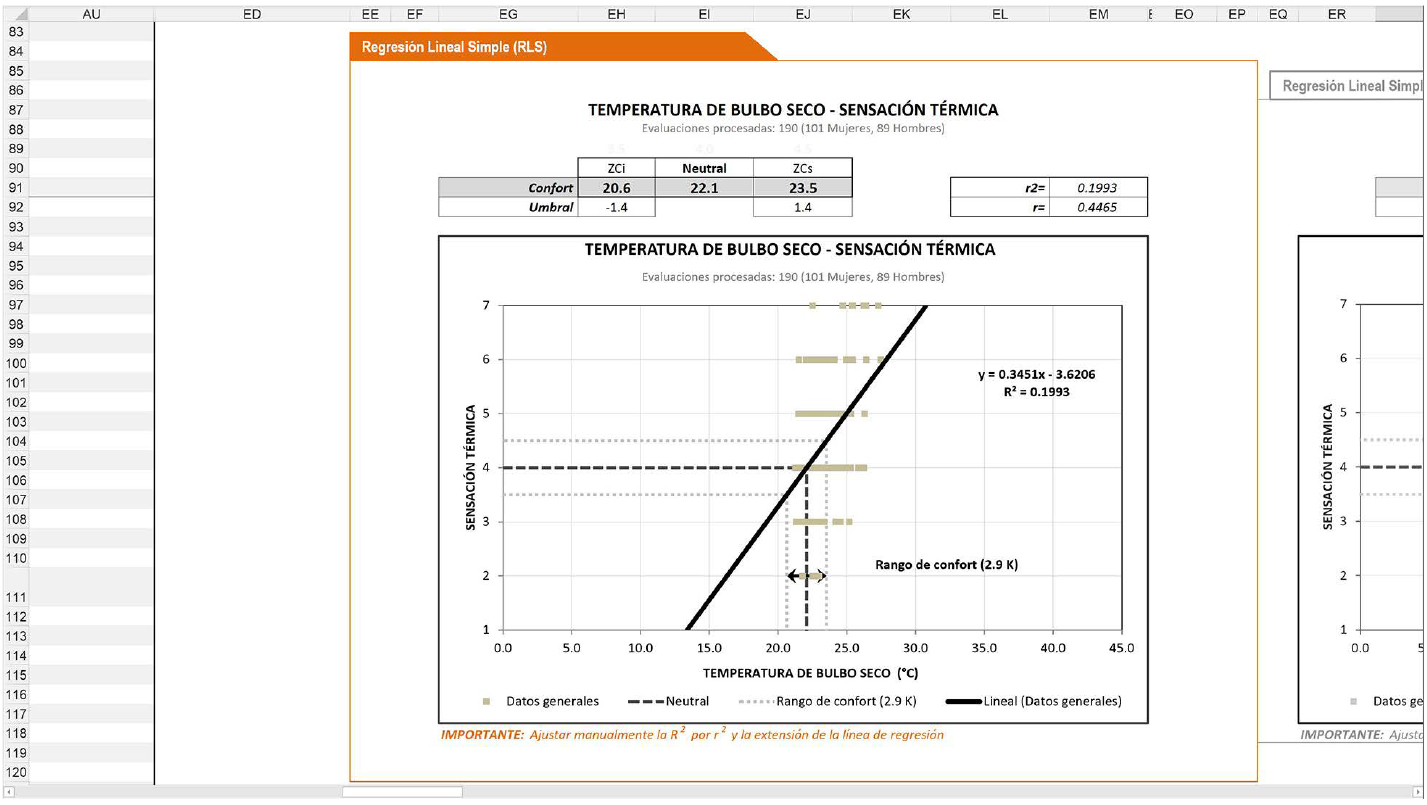Screen dimensions: 1427x805
Task: Click the Umbral label cell
Action: (x=508, y=207)
